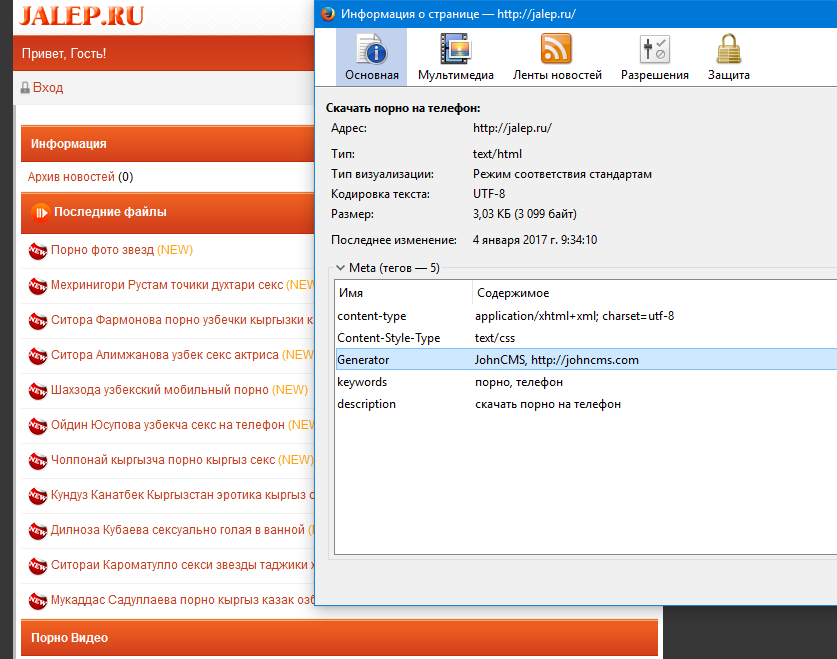Open the Архив новостей link
Screen dimensions: 837x659
click(x=71, y=177)
